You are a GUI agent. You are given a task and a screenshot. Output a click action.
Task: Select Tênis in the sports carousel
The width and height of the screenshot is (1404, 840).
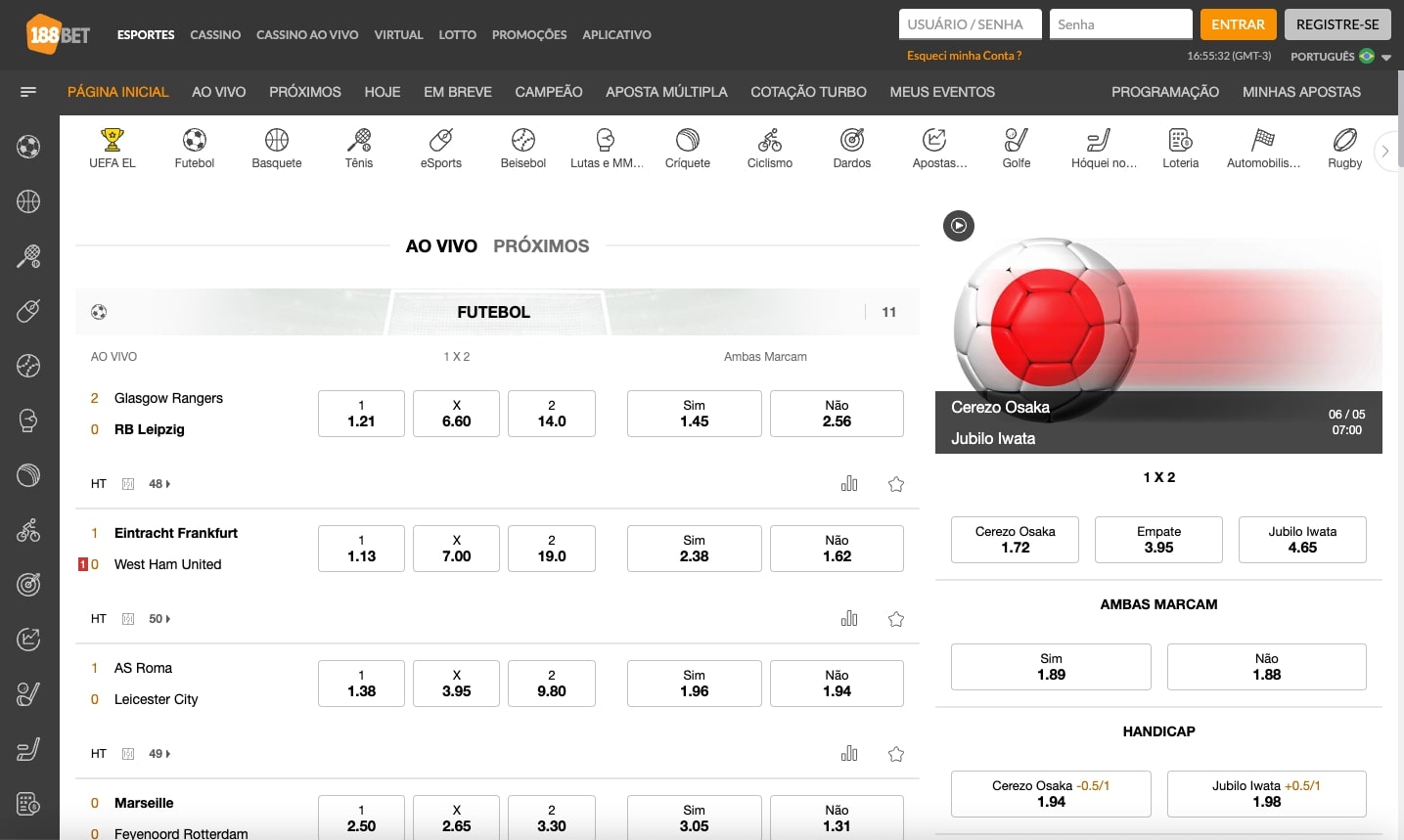click(359, 149)
